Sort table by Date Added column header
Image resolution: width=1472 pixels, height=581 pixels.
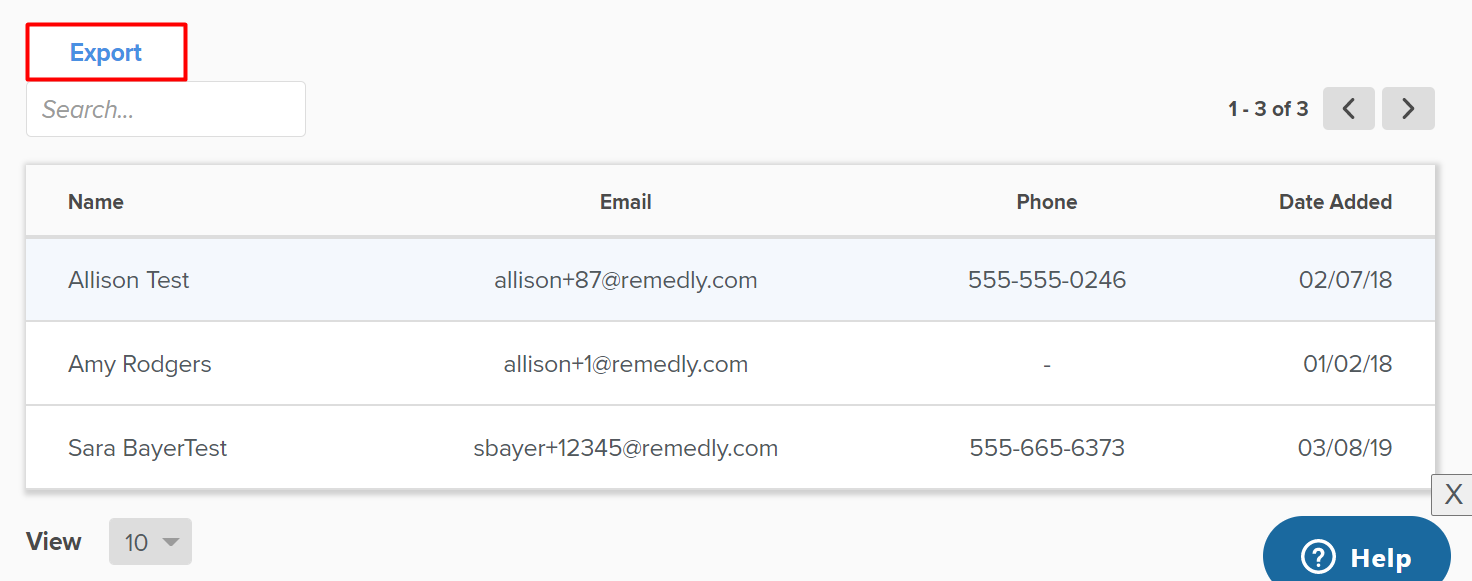[x=1335, y=202]
